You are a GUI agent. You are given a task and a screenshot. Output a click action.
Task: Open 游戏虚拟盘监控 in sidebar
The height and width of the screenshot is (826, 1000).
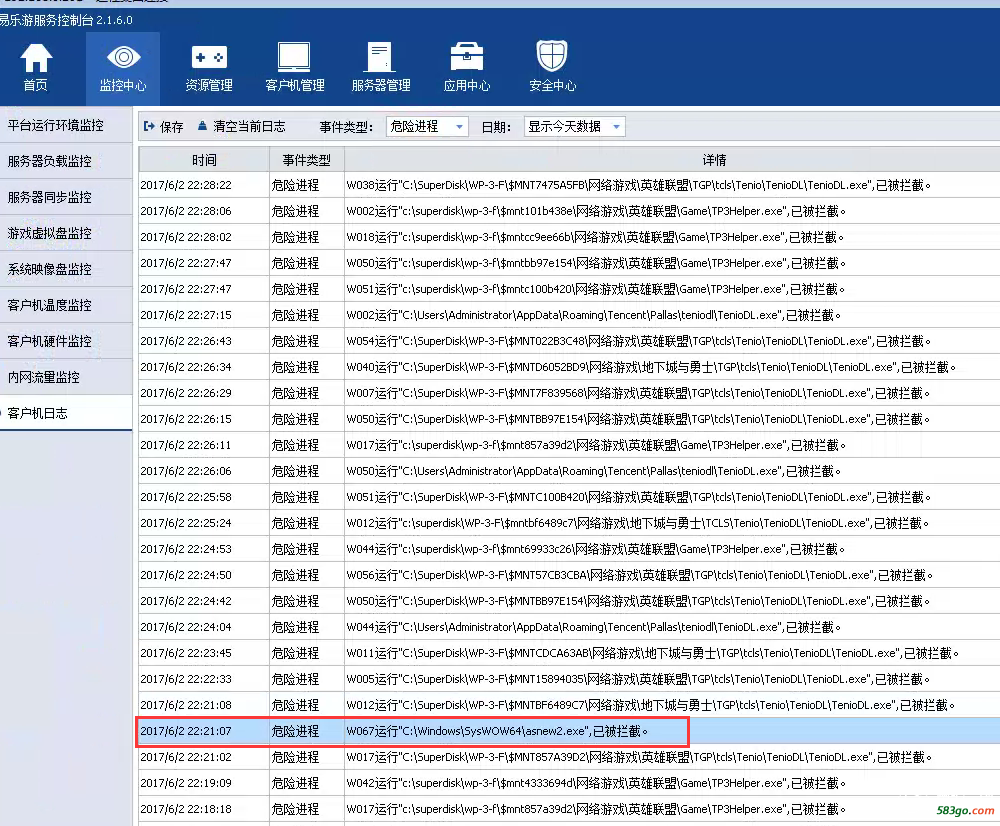tap(66, 233)
